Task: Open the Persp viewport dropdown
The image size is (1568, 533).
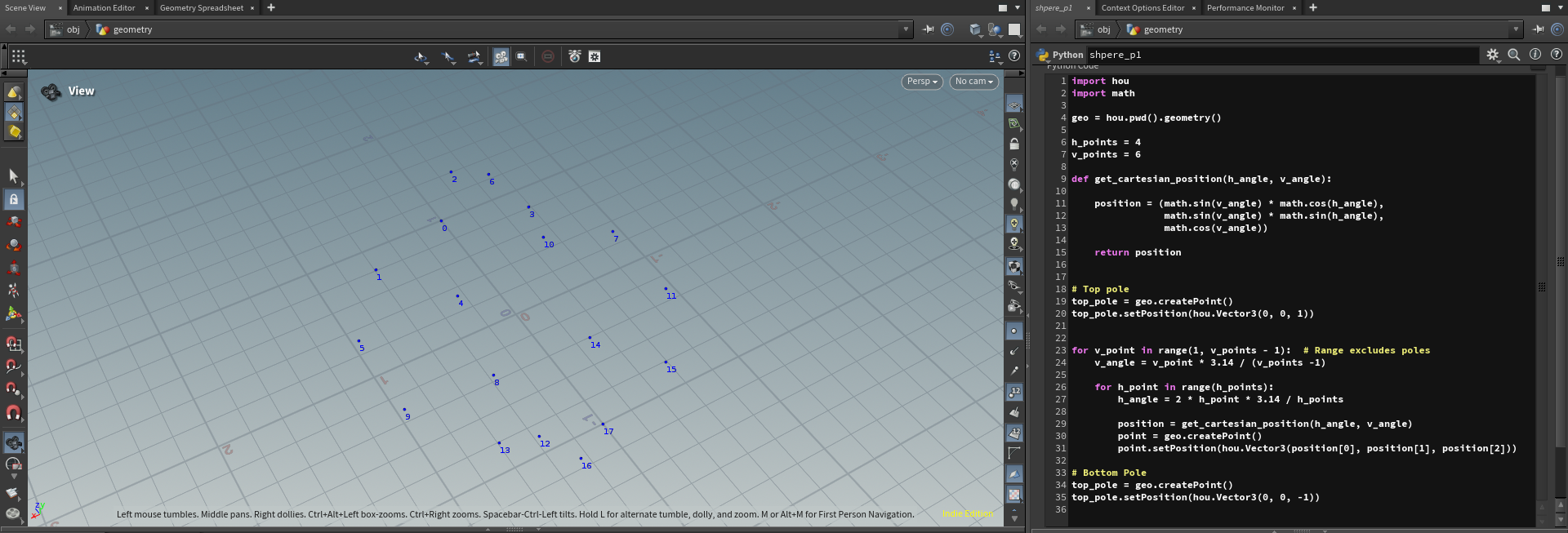Action: pyautogui.click(x=922, y=82)
